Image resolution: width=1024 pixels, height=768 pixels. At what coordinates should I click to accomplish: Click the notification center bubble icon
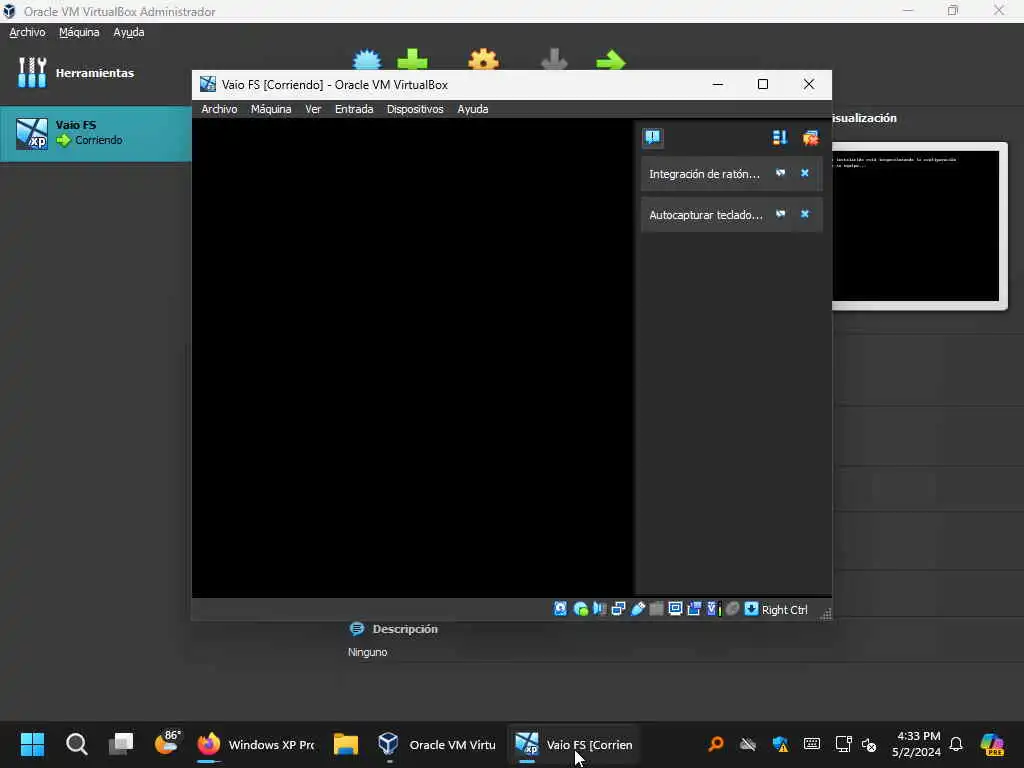[652, 137]
